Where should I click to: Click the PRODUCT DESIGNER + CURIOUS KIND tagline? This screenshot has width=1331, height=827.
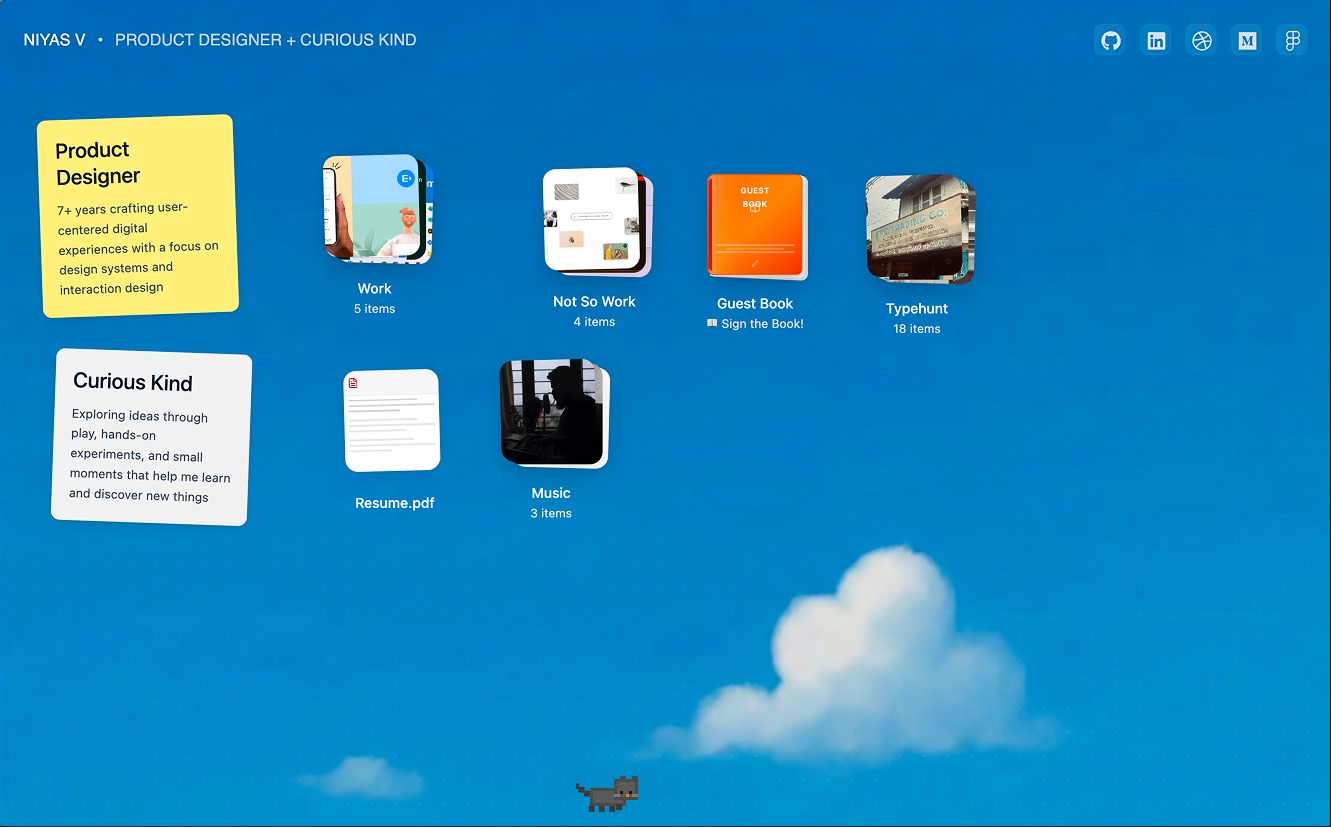[265, 41]
